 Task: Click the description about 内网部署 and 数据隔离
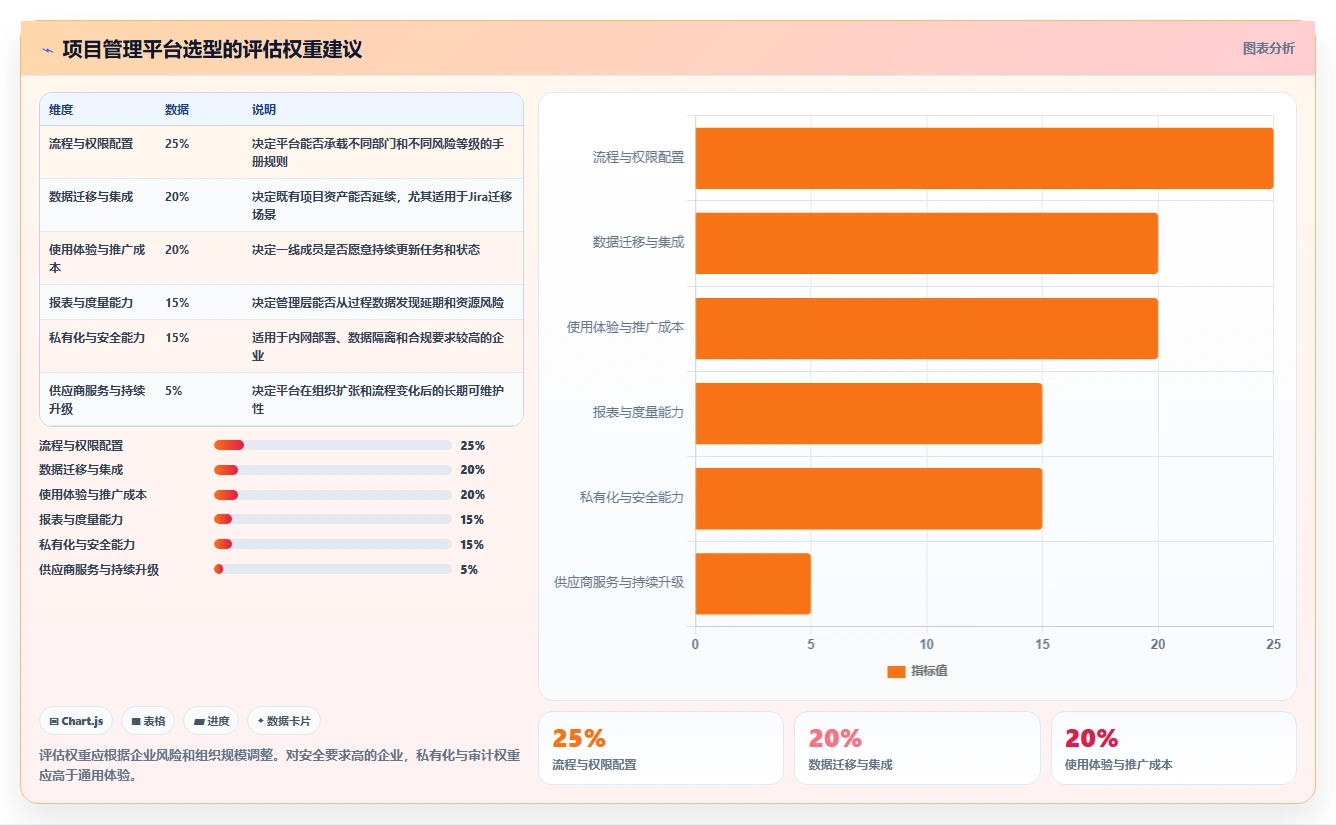378,346
